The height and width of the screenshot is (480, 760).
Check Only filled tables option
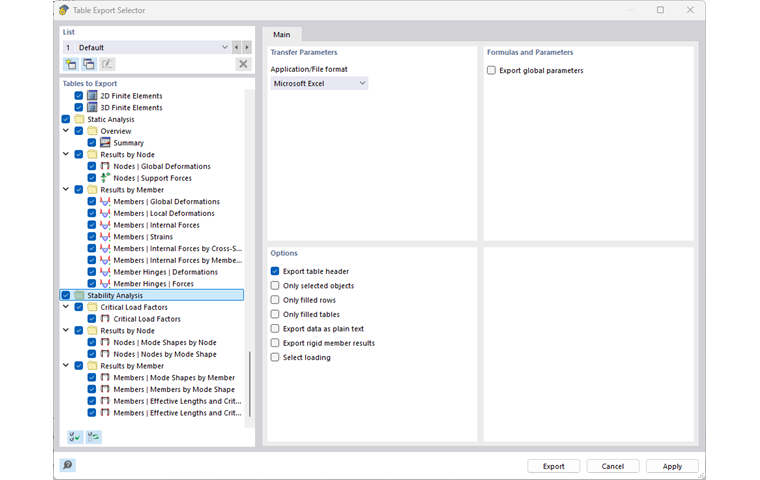pos(275,314)
